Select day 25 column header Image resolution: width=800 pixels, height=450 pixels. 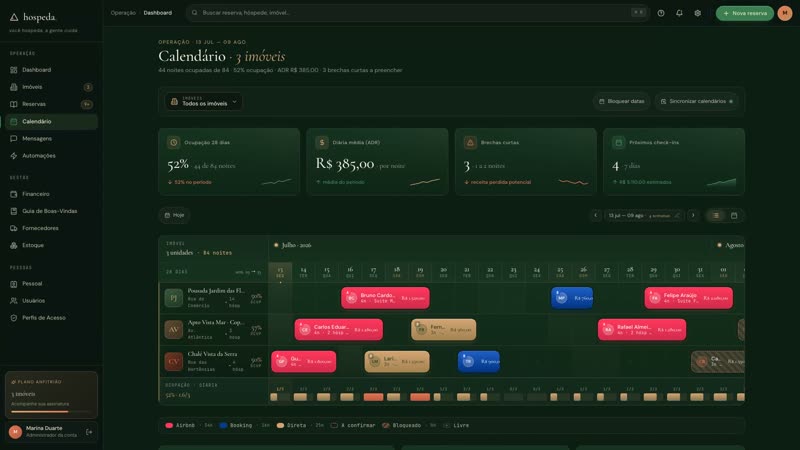(560, 272)
